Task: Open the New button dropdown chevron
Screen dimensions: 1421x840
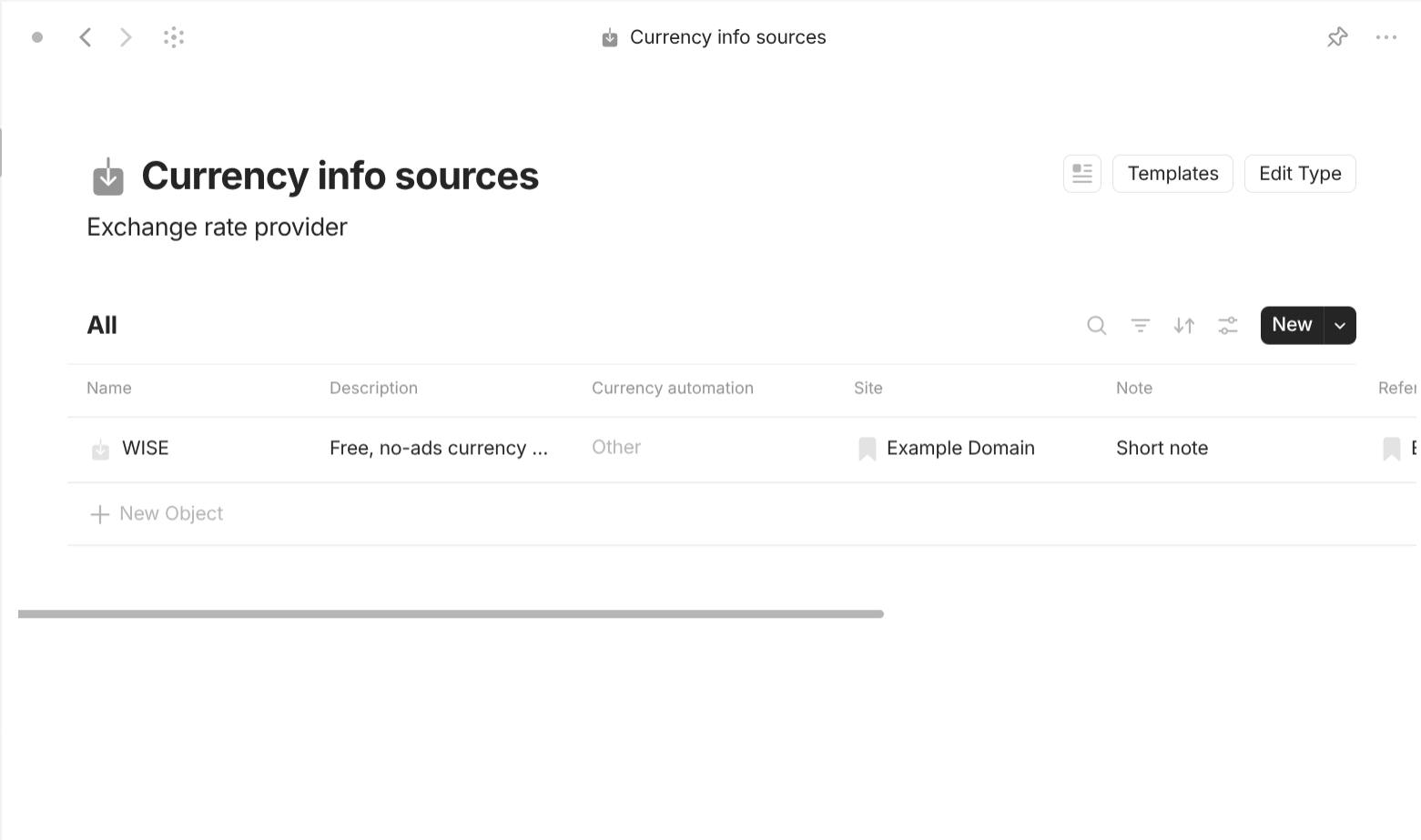Action: coord(1339,325)
